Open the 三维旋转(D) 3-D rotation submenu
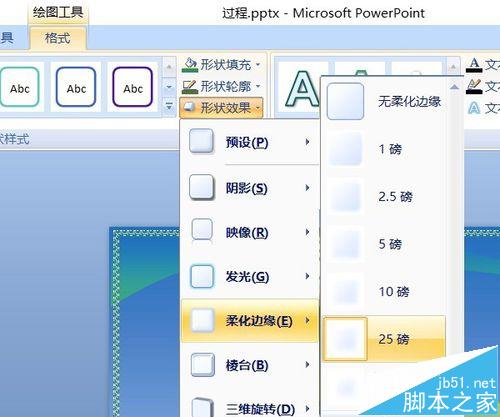Image resolution: width=500 pixels, height=417 pixels. pyautogui.click(x=250, y=407)
